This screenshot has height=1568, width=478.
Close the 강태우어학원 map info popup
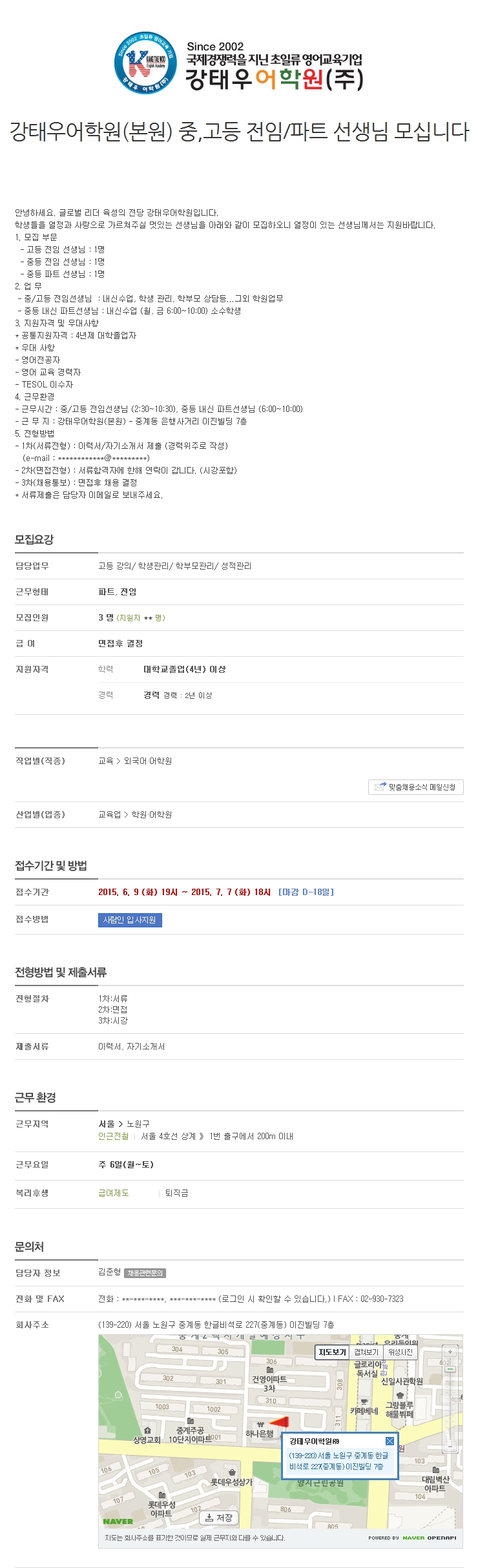pyautogui.click(x=390, y=1441)
